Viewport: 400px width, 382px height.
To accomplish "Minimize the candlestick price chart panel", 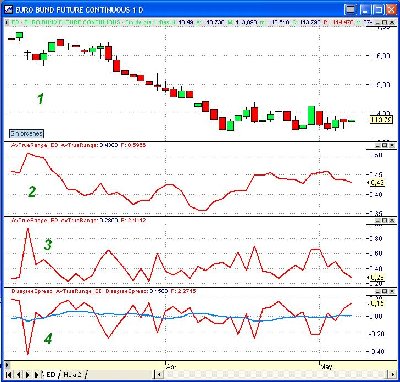I will pos(377,23).
